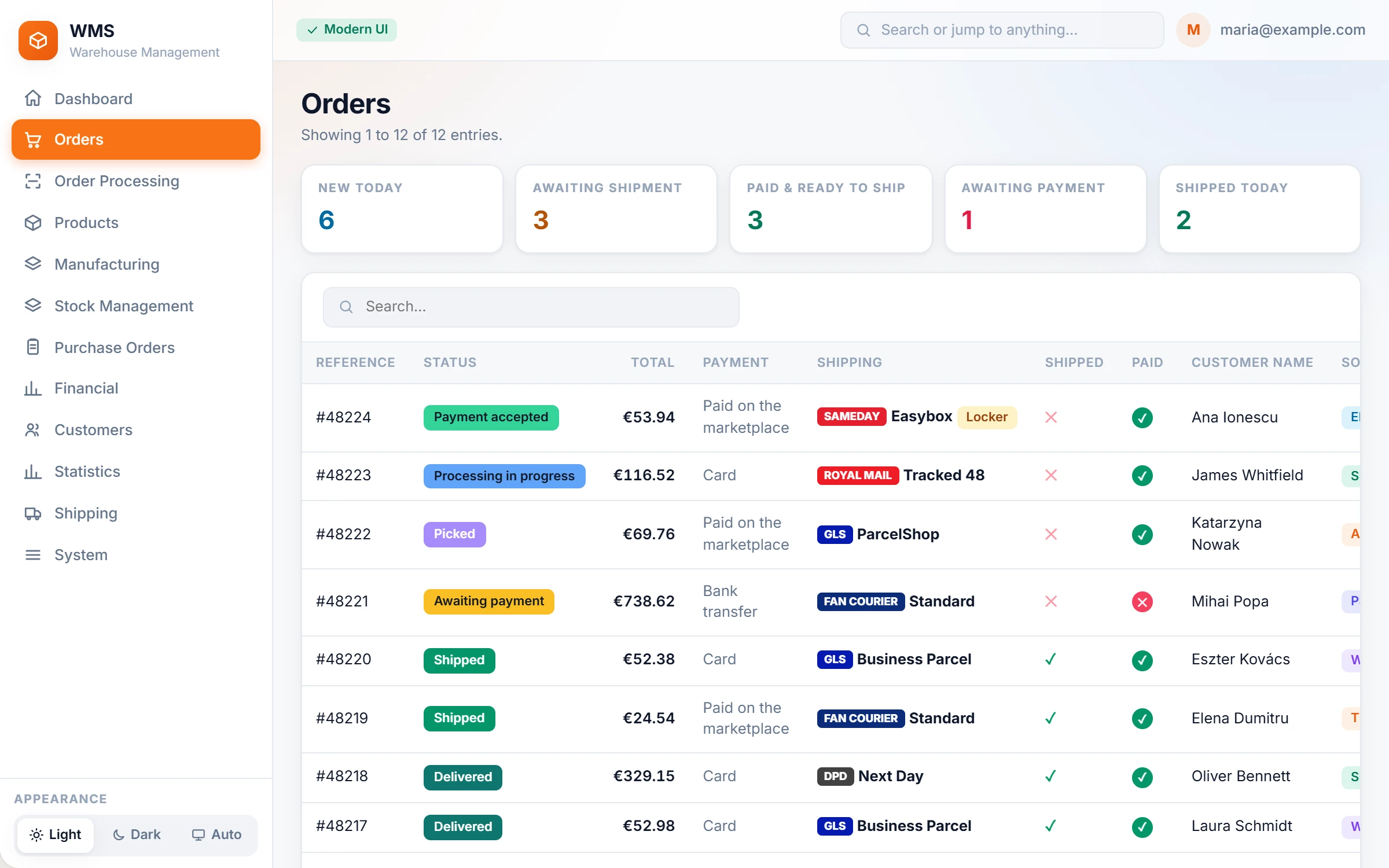Open Dashboard via its home icon

(33, 98)
